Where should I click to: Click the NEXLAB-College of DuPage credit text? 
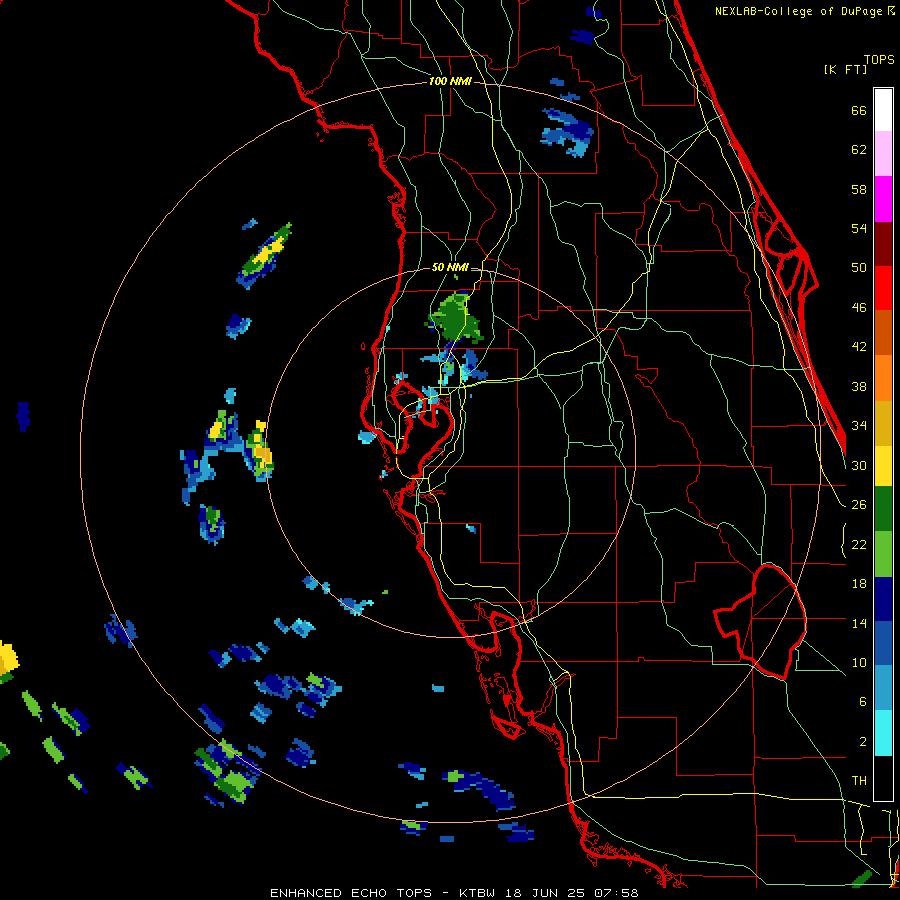pyautogui.click(x=800, y=11)
